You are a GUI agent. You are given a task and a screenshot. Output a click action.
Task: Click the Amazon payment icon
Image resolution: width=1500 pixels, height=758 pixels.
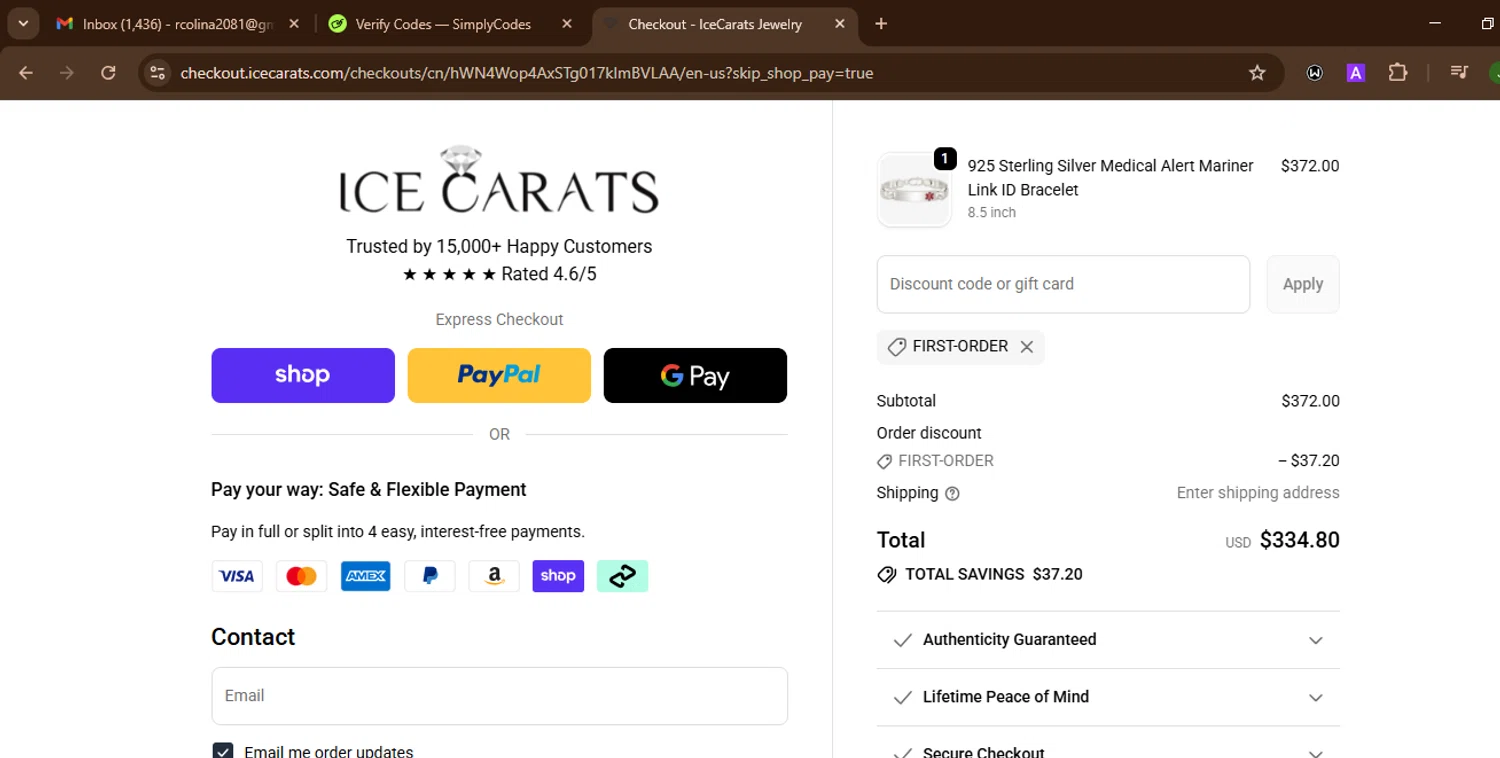(494, 576)
